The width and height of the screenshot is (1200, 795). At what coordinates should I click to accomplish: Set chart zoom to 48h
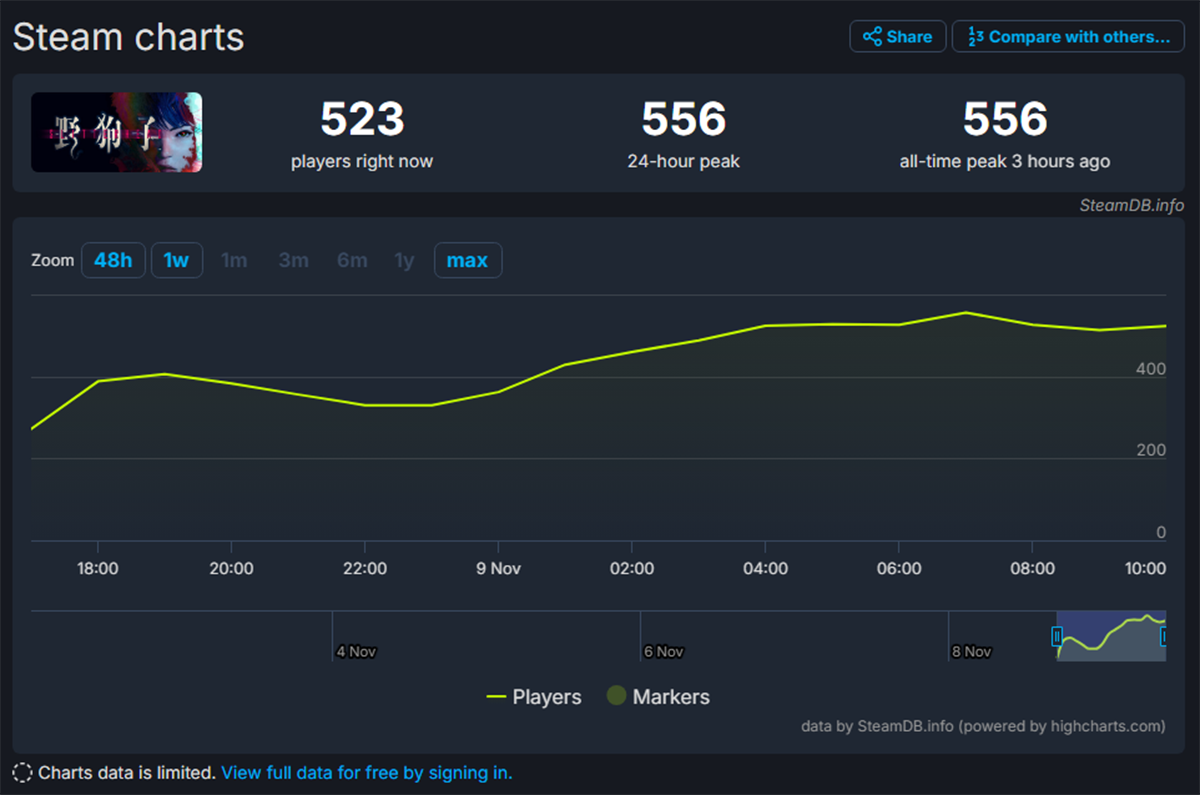tap(113, 261)
